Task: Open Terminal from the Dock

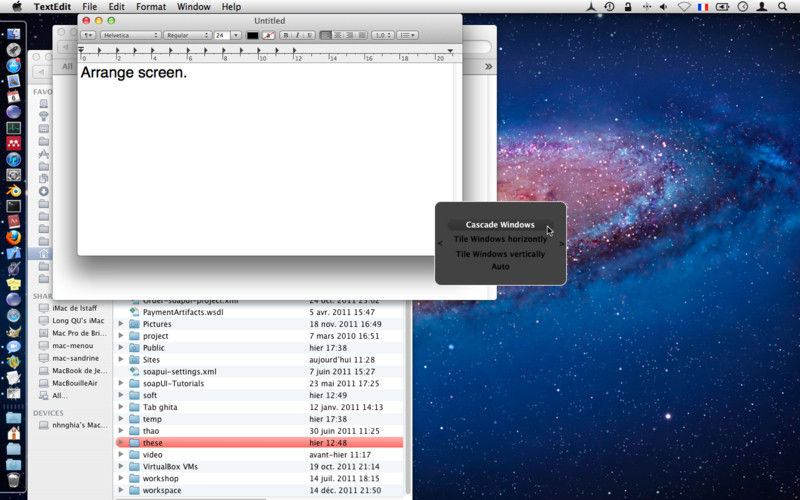Action: (13, 206)
